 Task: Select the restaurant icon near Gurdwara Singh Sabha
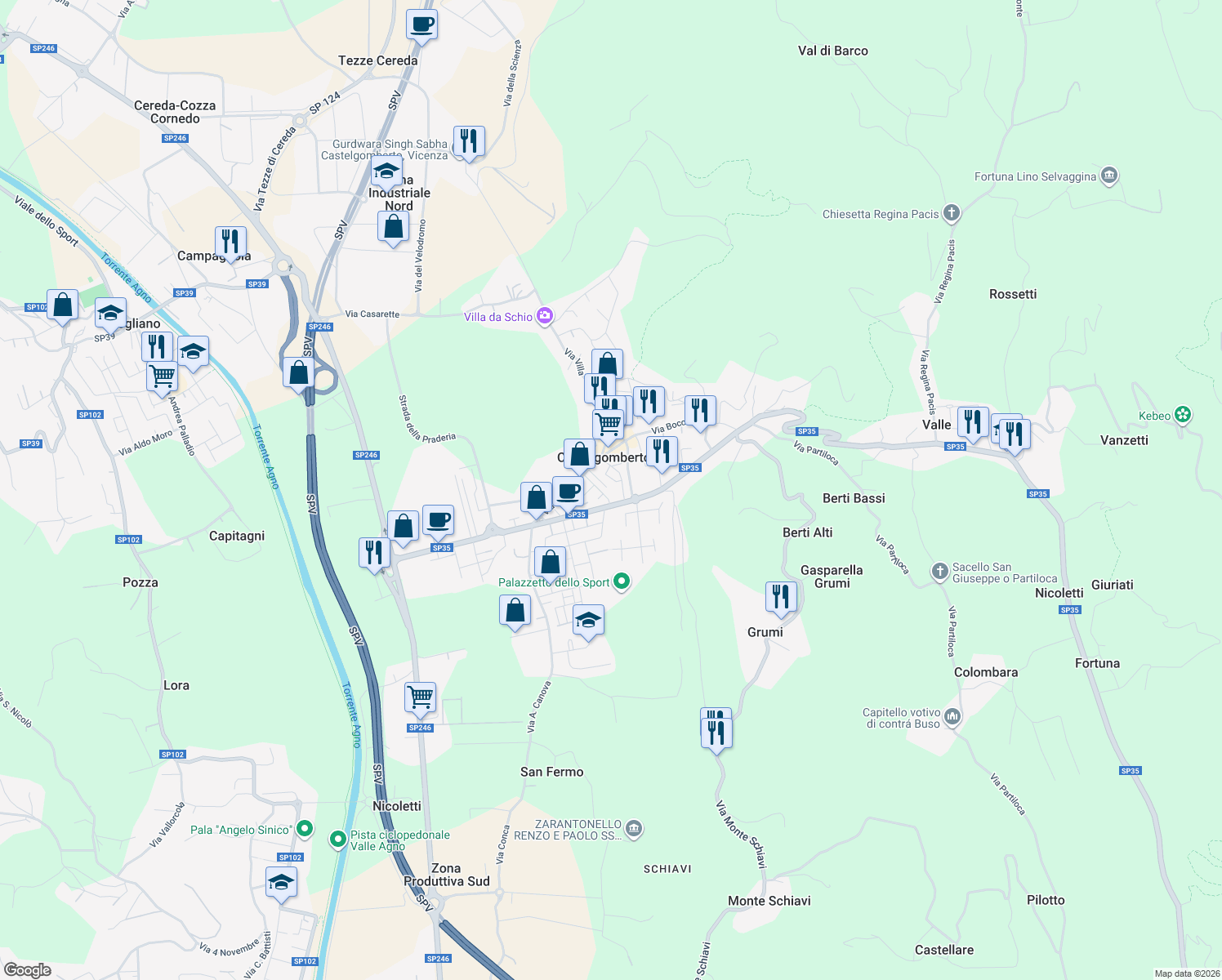469,140
